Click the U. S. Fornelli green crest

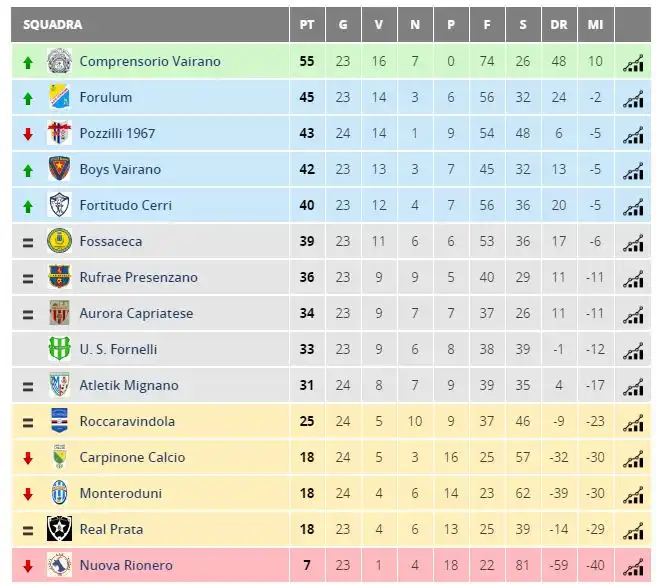click(59, 349)
